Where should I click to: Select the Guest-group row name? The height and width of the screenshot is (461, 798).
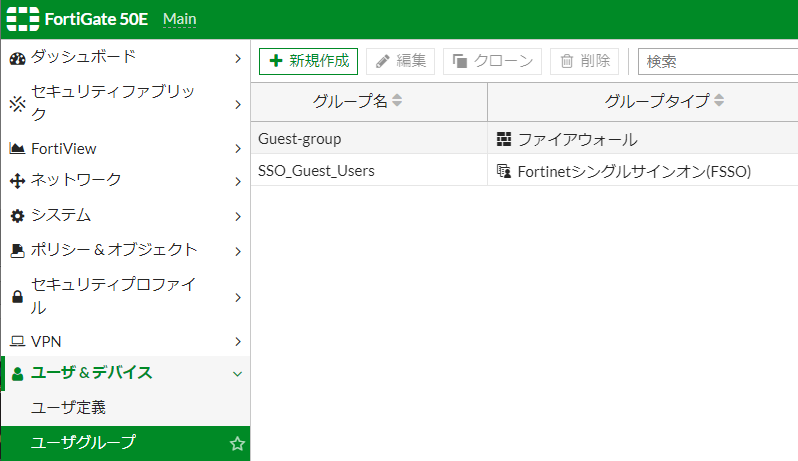click(x=300, y=139)
